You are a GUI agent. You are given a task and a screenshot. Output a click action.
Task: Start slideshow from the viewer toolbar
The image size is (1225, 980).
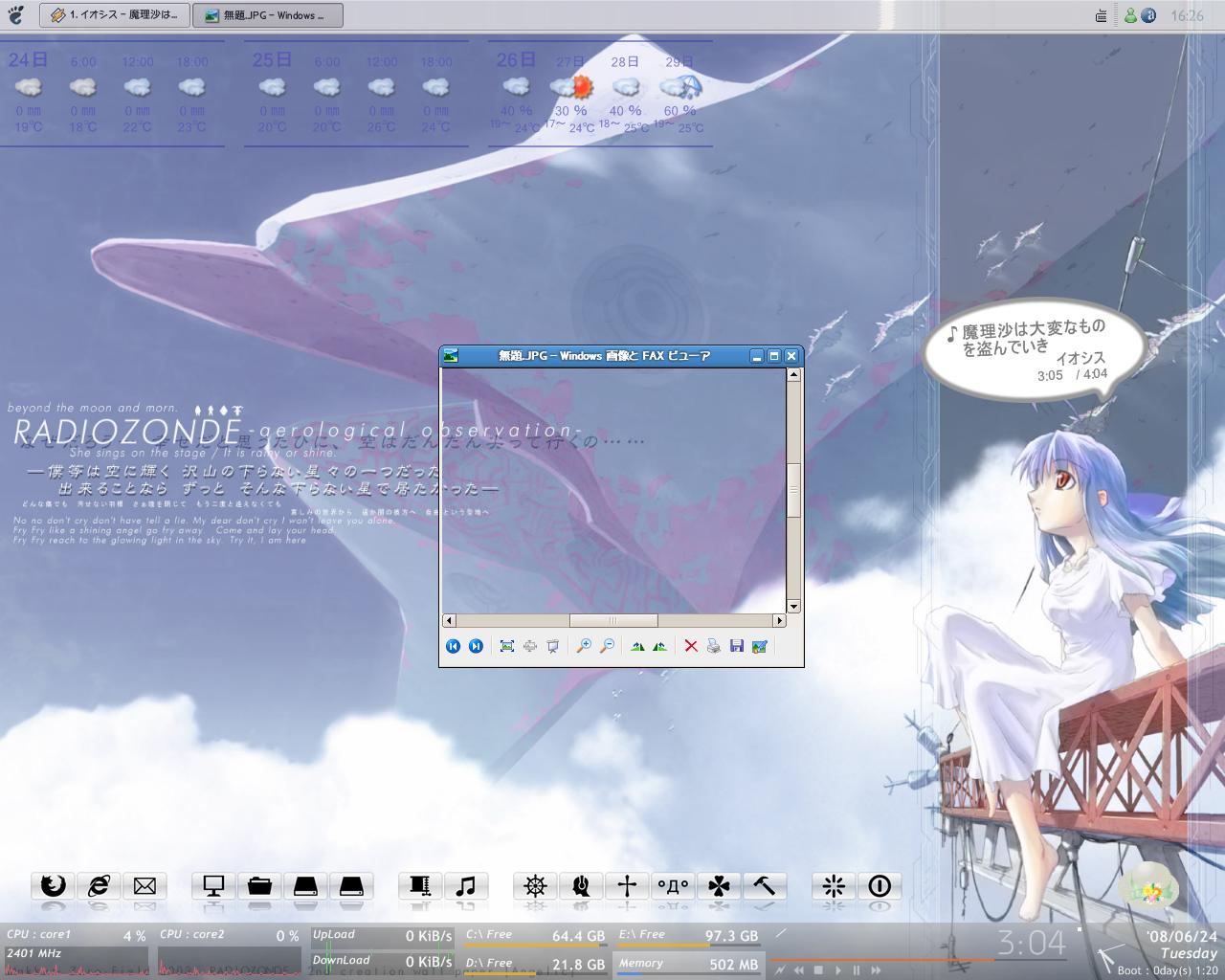[553, 646]
